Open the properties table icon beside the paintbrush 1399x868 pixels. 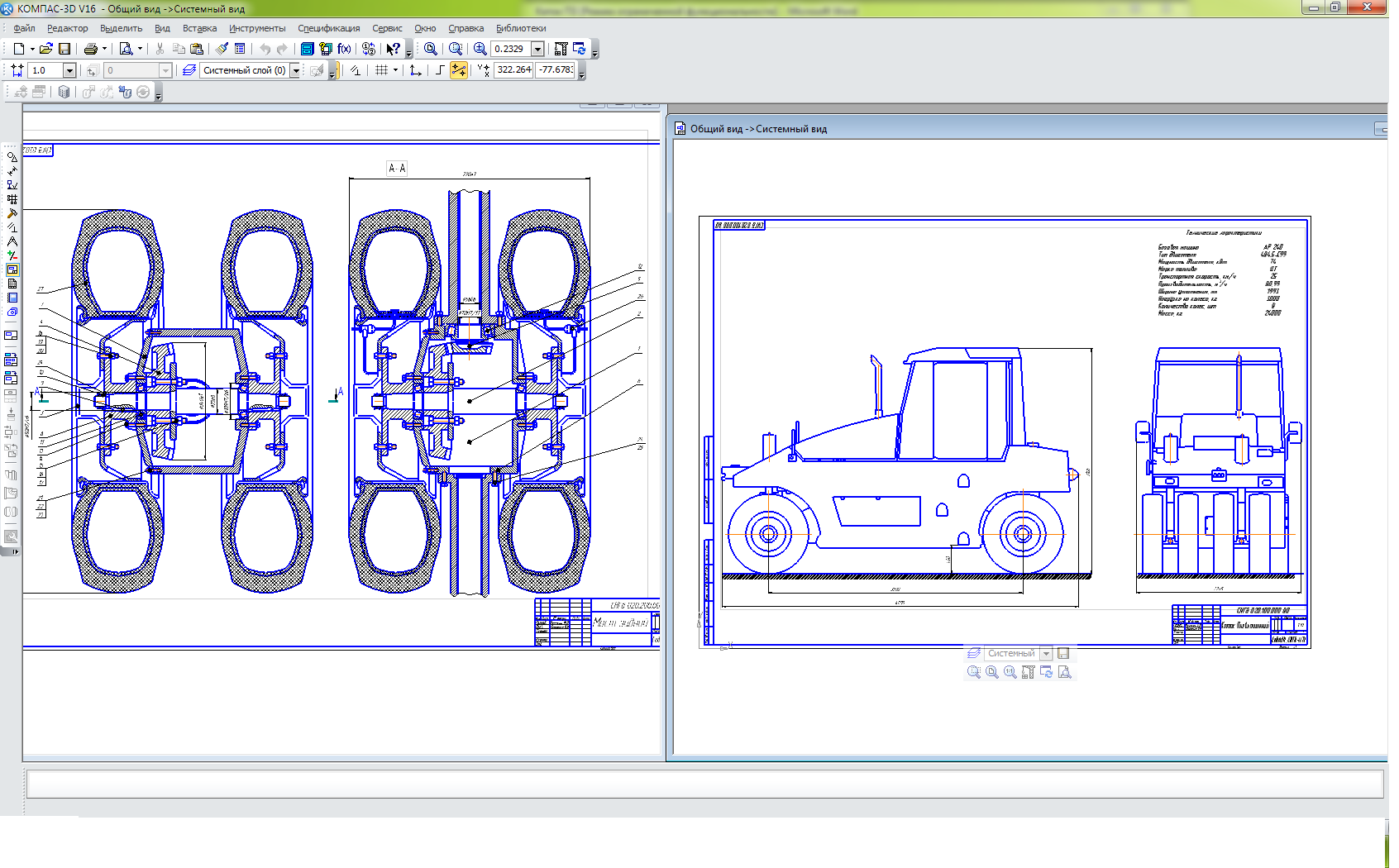tap(240, 49)
